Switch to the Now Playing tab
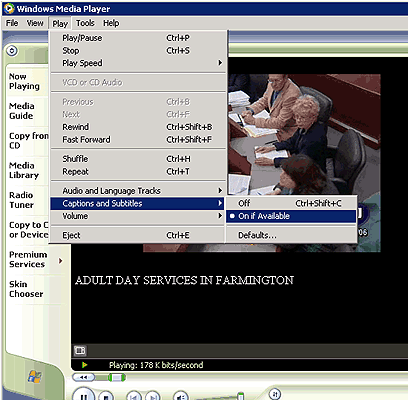The image size is (408, 400). point(24,81)
